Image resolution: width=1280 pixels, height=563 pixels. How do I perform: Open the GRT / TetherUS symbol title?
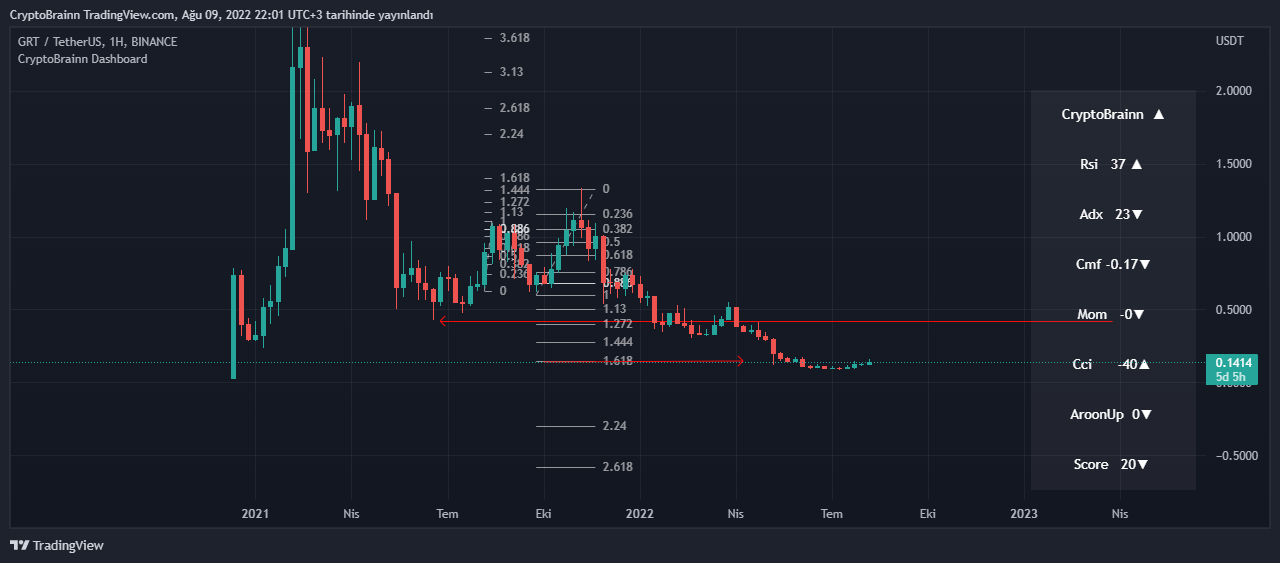98,42
